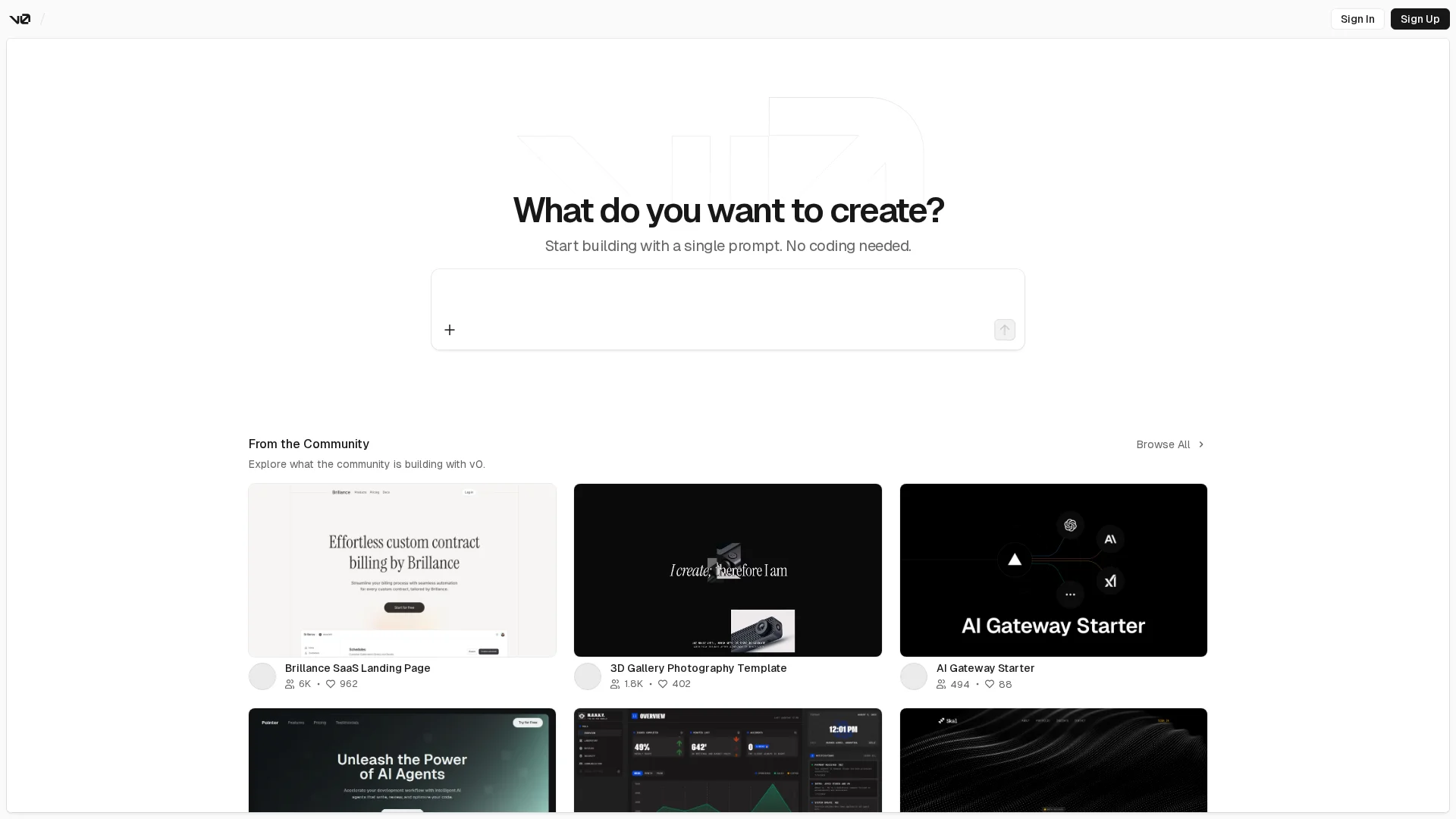Screen dimensions: 1456x819
Task: Expand Browse All chevron arrow
Action: point(1201,444)
